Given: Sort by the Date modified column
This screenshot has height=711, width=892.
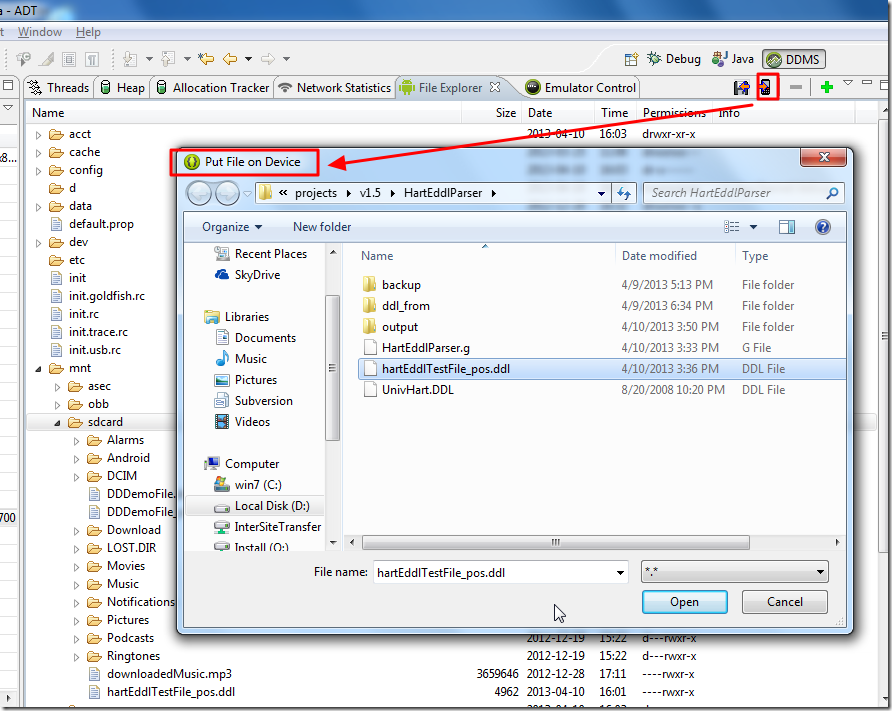Looking at the screenshot, I should (x=659, y=256).
